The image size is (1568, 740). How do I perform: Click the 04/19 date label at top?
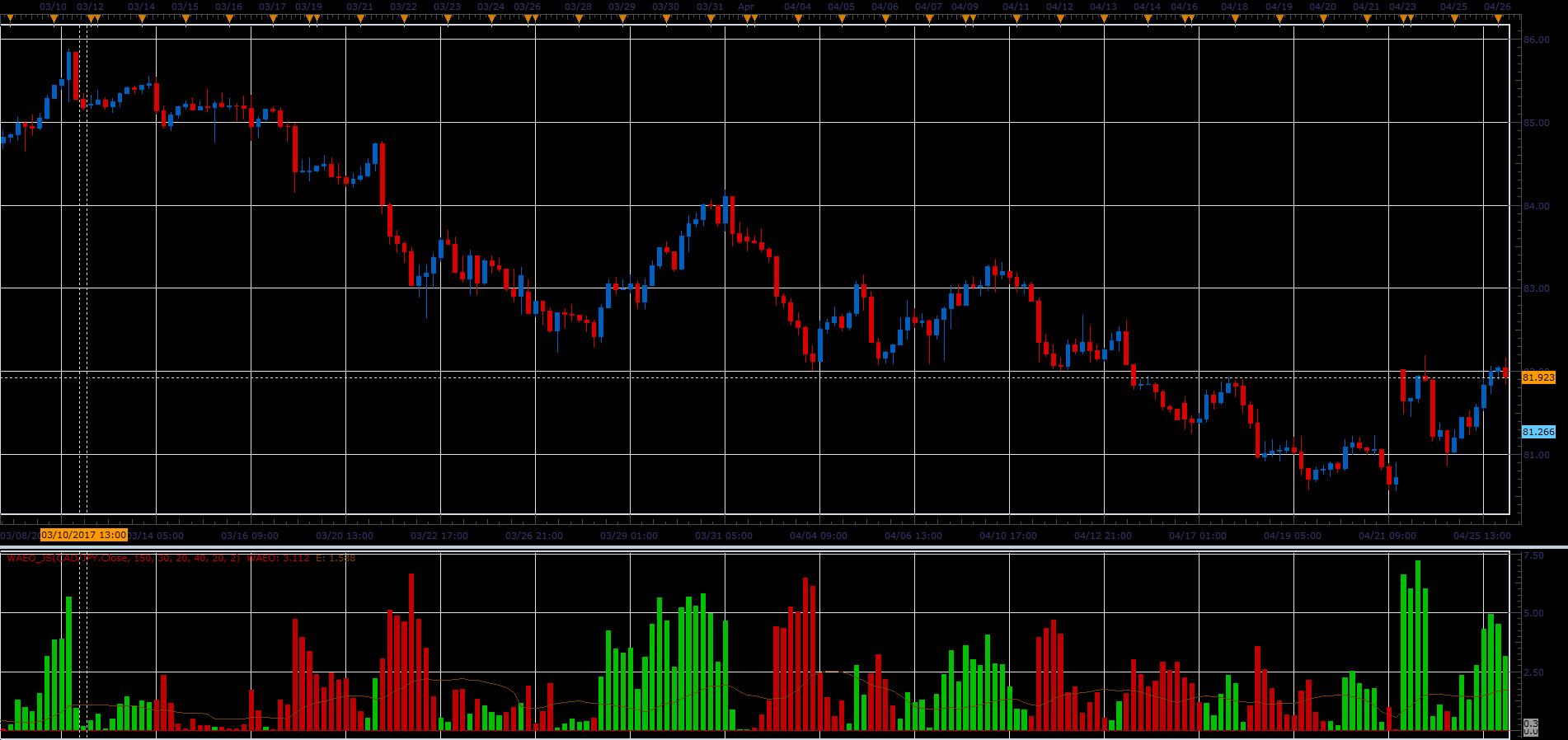tap(1279, 7)
